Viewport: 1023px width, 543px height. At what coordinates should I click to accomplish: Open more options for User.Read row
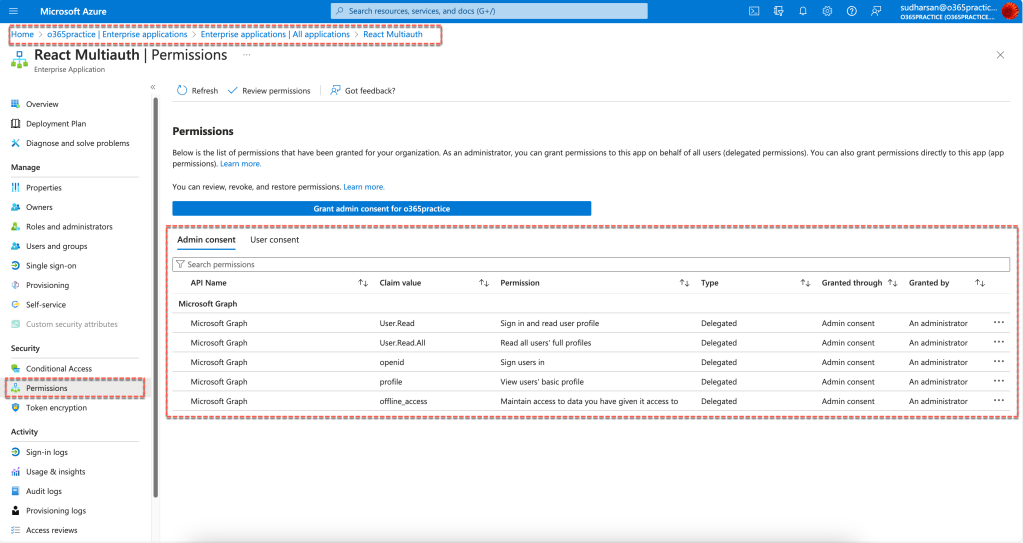[x=998, y=323]
